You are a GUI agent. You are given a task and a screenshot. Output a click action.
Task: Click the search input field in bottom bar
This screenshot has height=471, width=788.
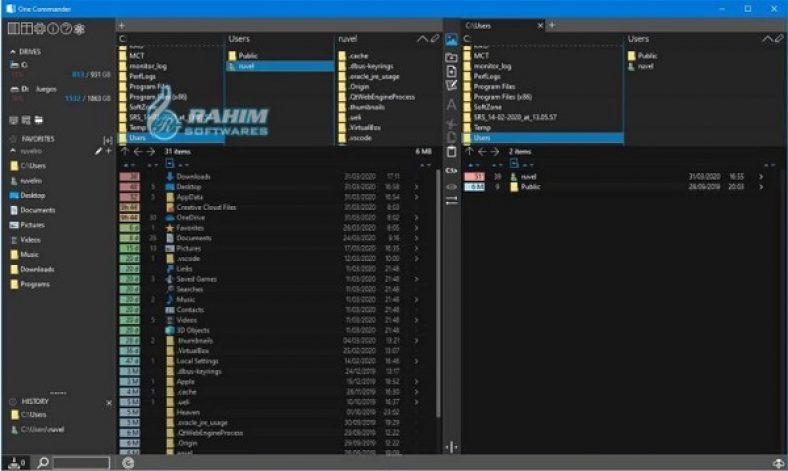point(81,462)
